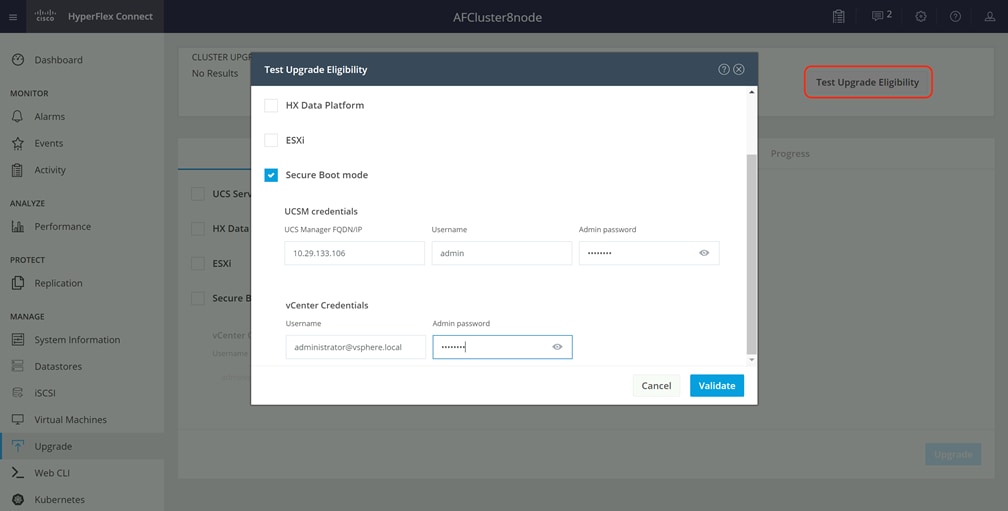Click the vCenter Username field
The width and height of the screenshot is (1008, 511).
(356, 347)
